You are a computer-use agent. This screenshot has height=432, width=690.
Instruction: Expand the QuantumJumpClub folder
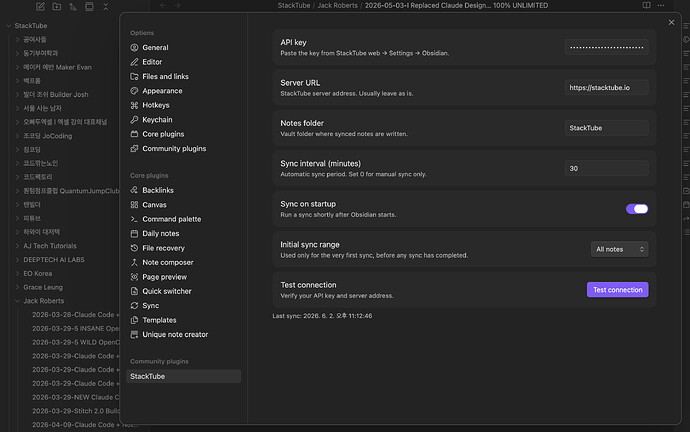pyautogui.click(x=18, y=190)
